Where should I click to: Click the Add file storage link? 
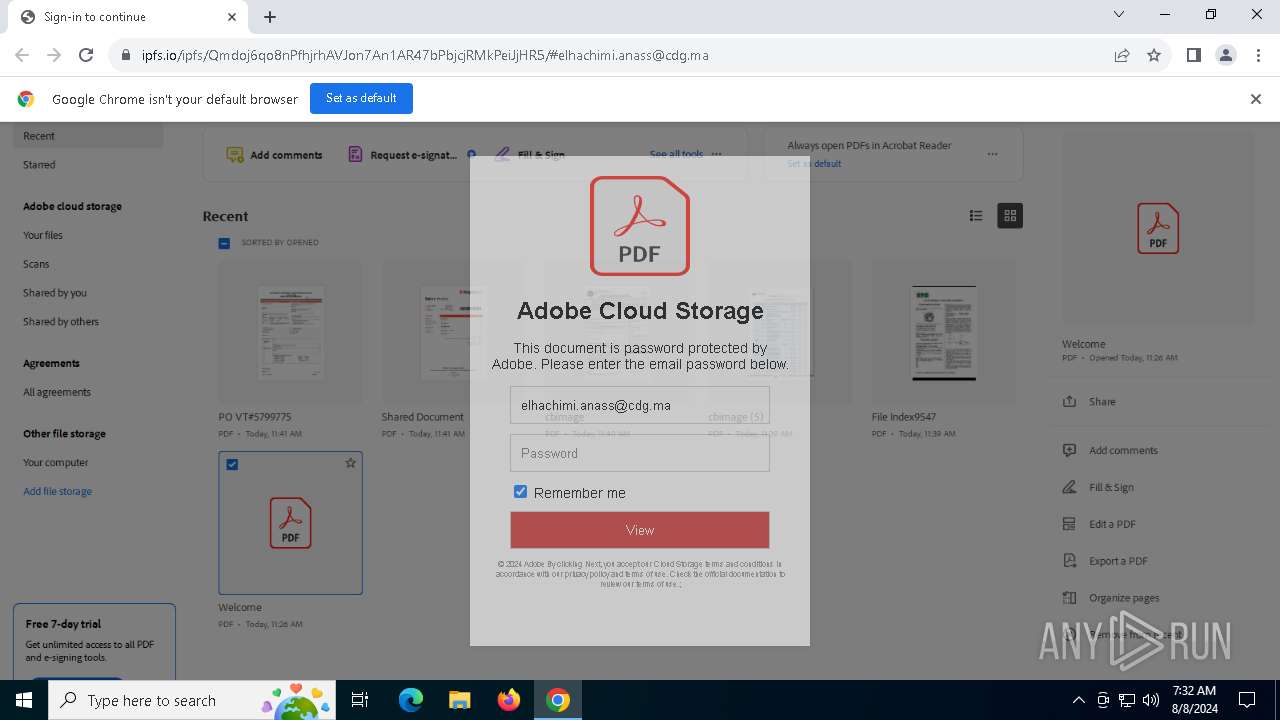click(58, 492)
